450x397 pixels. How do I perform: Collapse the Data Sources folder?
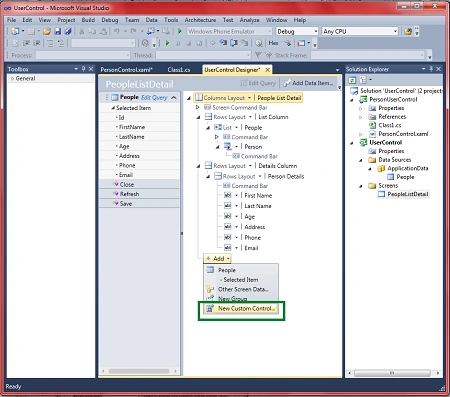[360, 160]
